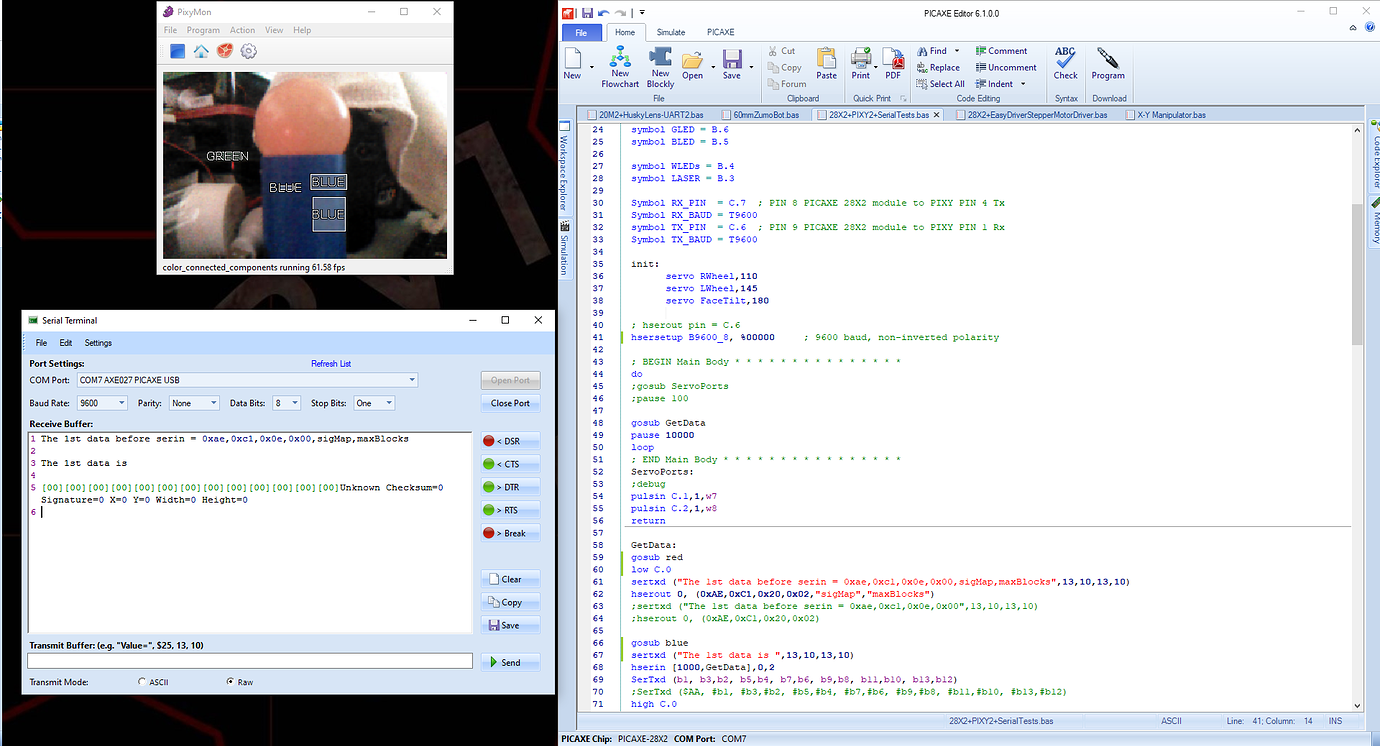The height and width of the screenshot is (746, 1380).
Task: Open the Program menu in PixyMon
Action: 203,29
